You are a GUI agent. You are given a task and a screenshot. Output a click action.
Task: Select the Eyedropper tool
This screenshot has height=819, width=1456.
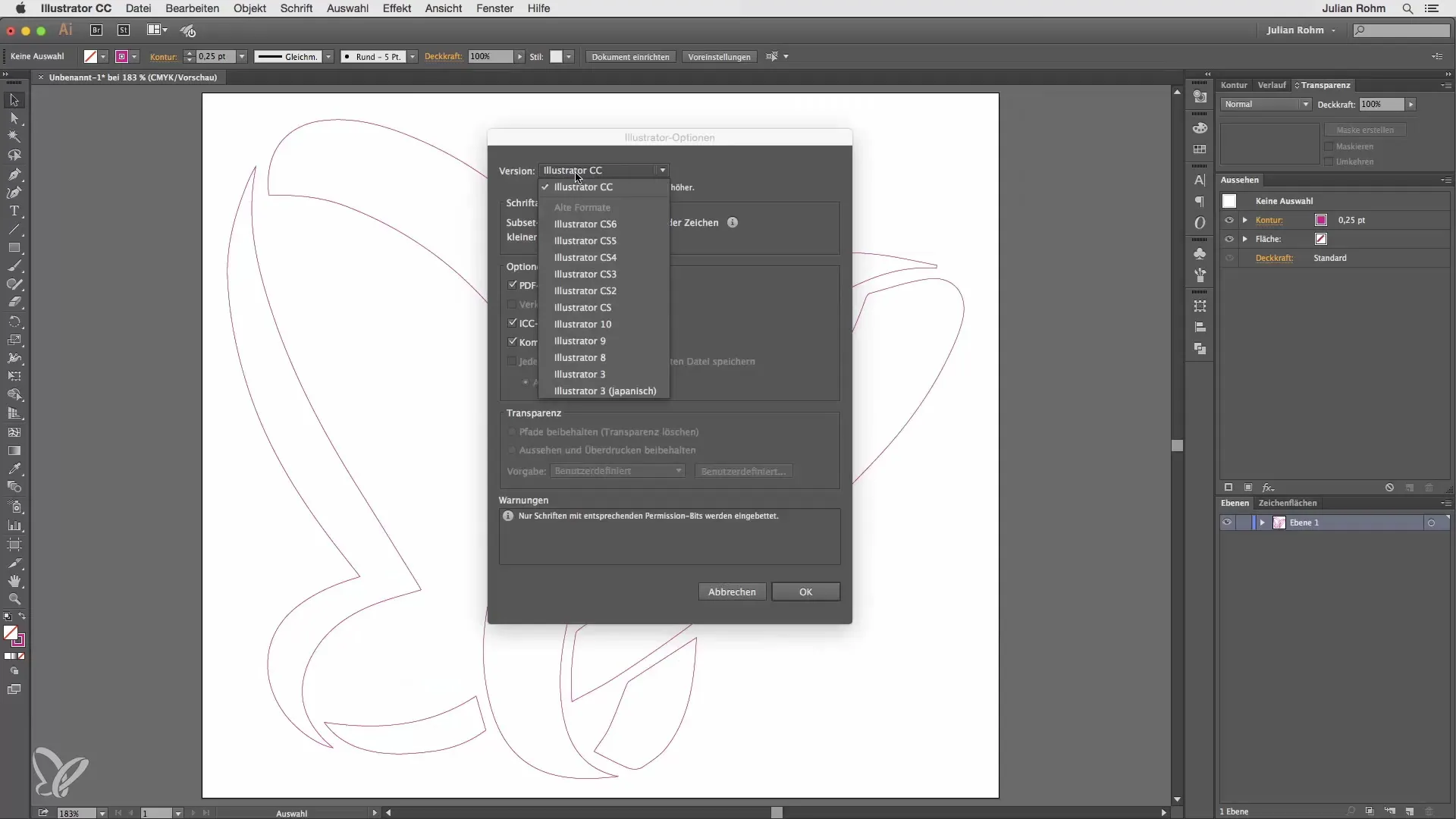point(14,469)
